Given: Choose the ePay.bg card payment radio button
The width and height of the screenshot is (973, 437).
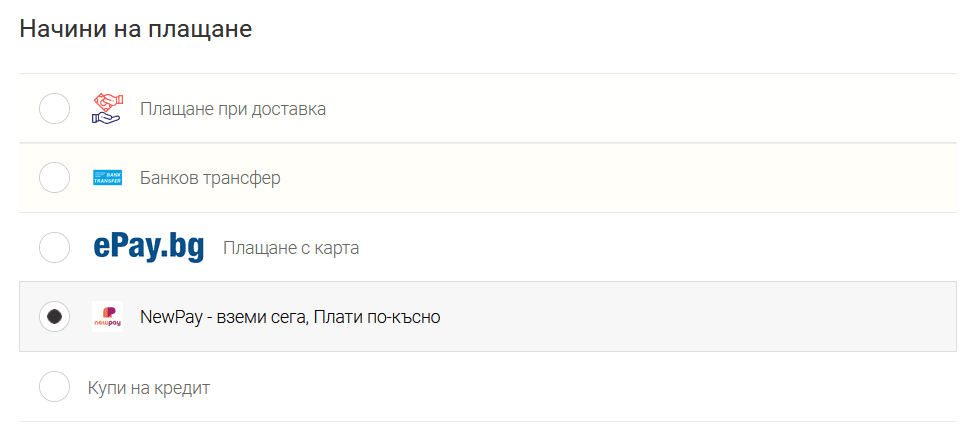Looking at the screenshot, I should pyautogui.click(x=55, y=248).
